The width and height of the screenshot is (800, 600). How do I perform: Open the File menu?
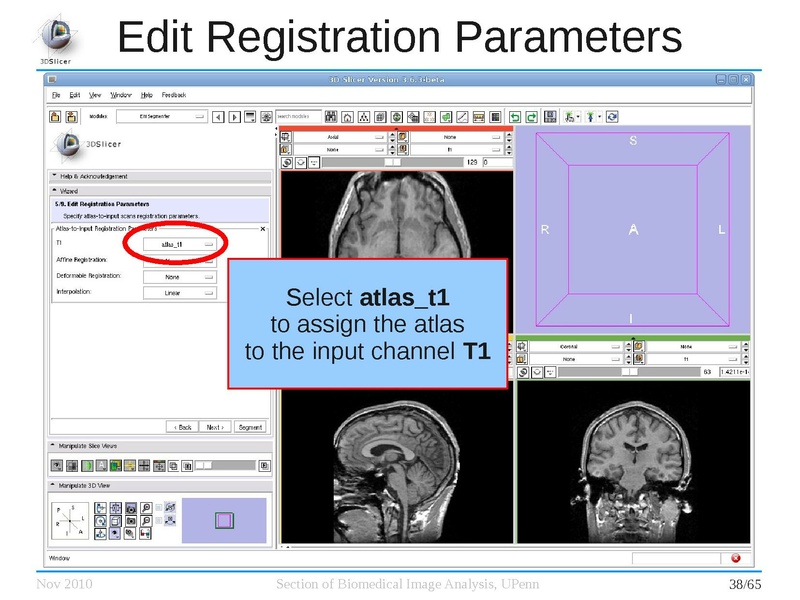[x=55, y=94]
